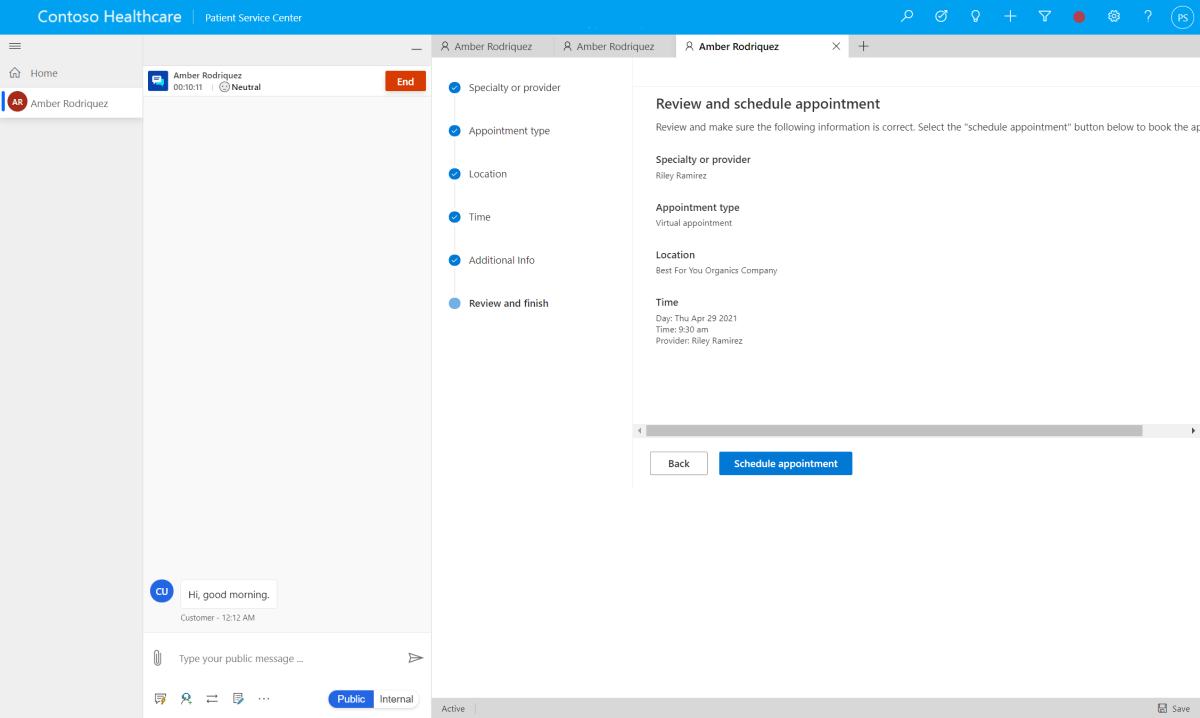
Task: Click Patient Service Center app name
Action: click(x=254, y=18)
